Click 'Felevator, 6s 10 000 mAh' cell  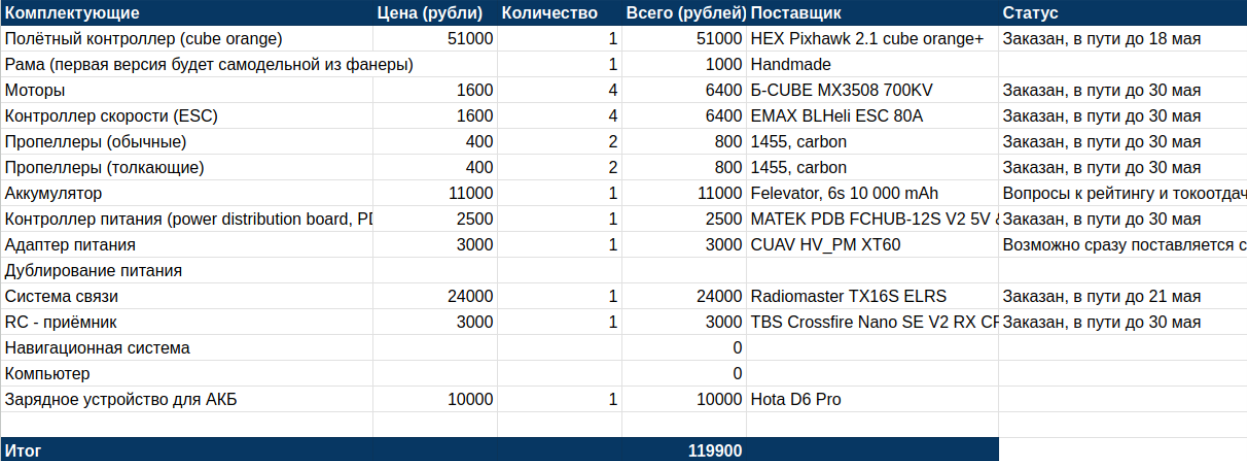(872, 193)
